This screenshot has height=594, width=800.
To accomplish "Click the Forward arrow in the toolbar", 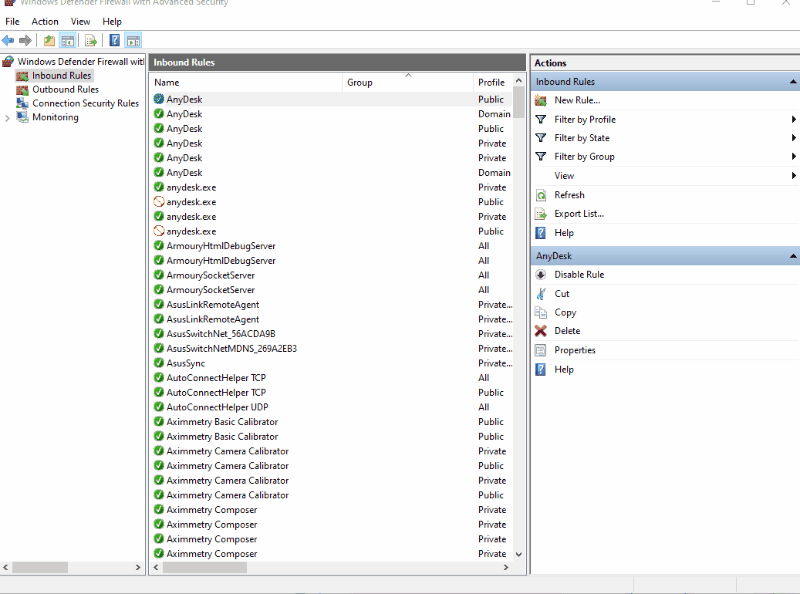I will point(25,40).
